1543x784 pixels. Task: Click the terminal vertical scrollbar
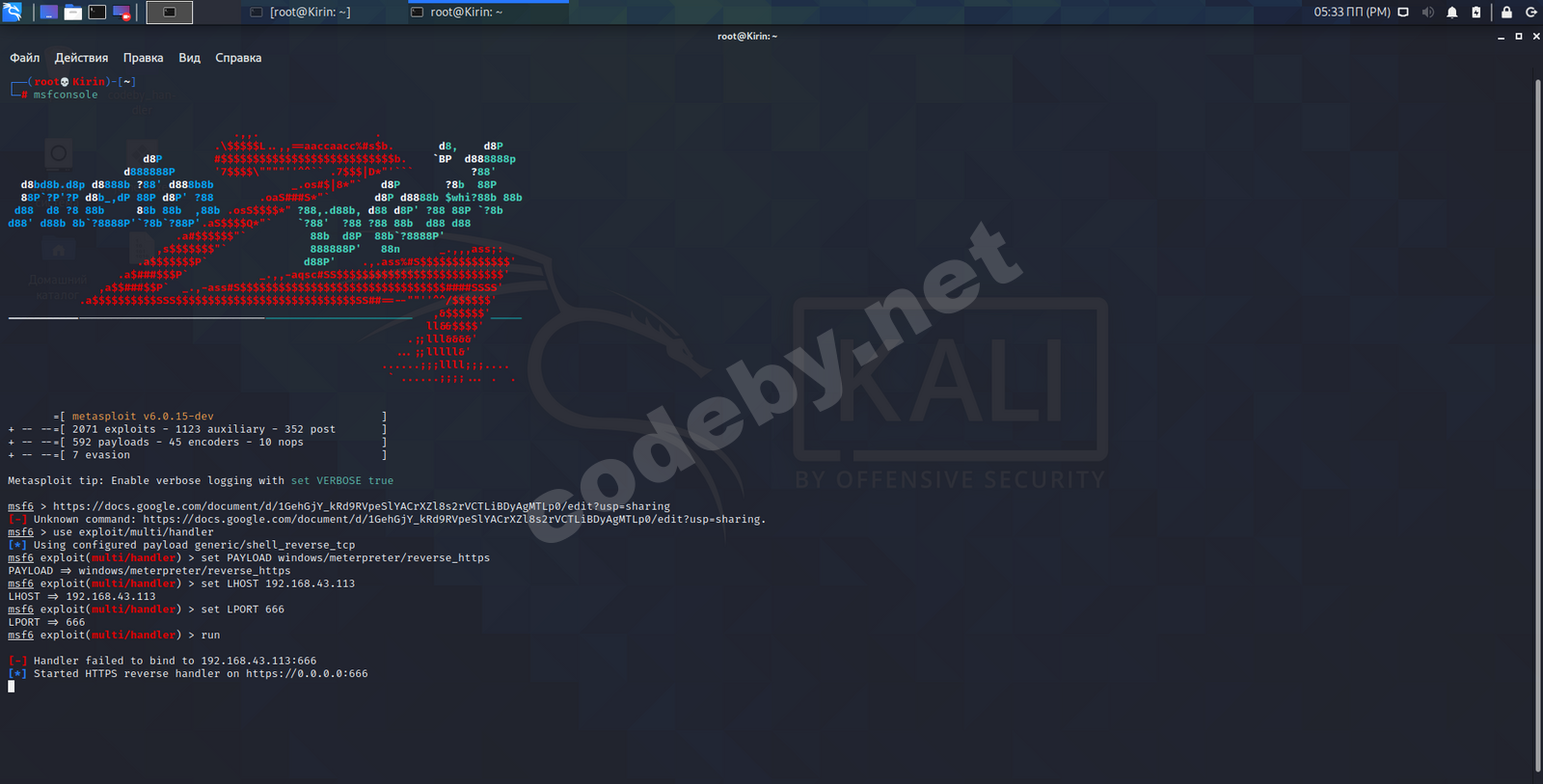pyautogui.click(x=1537, y=424)
